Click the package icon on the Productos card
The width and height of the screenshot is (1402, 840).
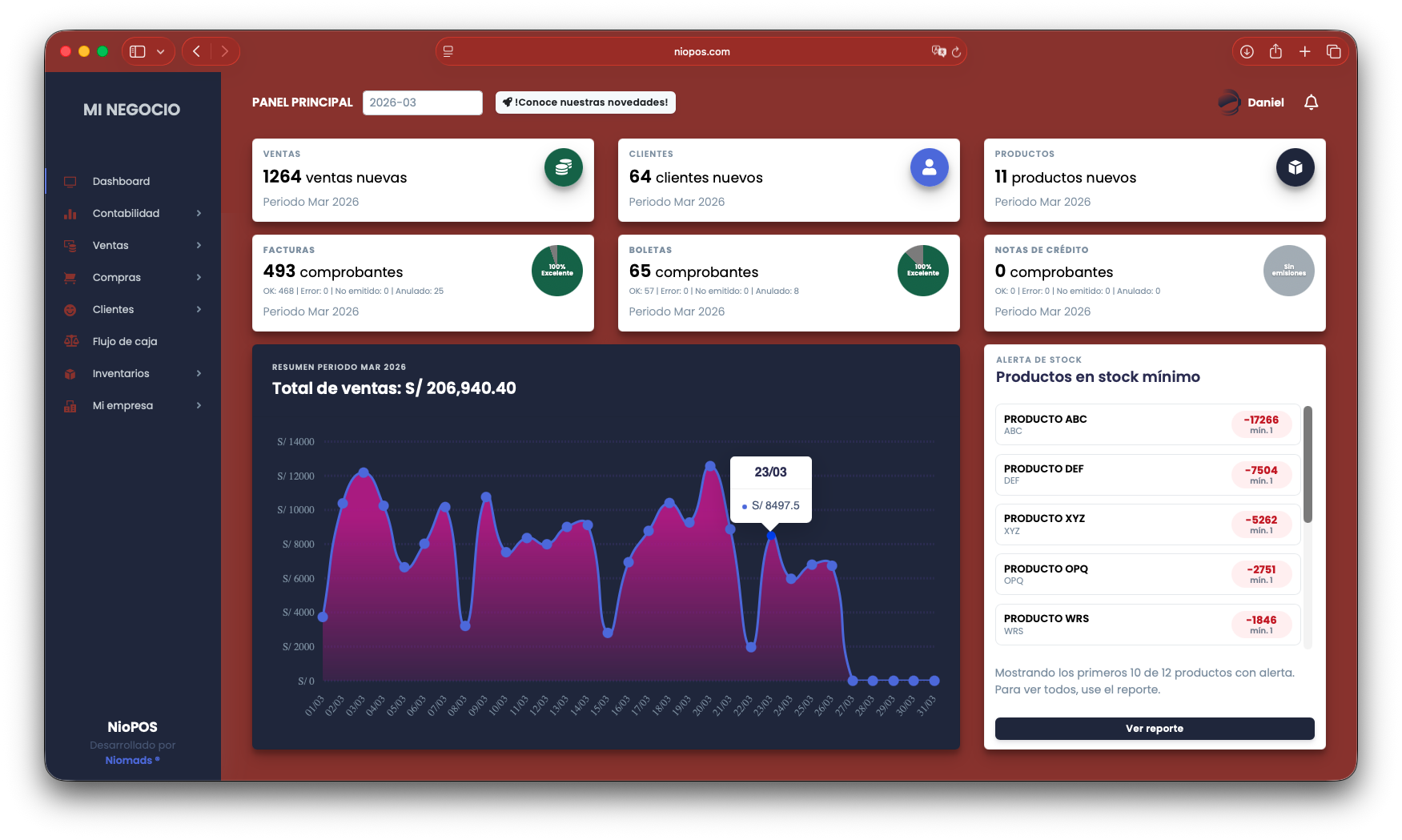click(1296, 167)
